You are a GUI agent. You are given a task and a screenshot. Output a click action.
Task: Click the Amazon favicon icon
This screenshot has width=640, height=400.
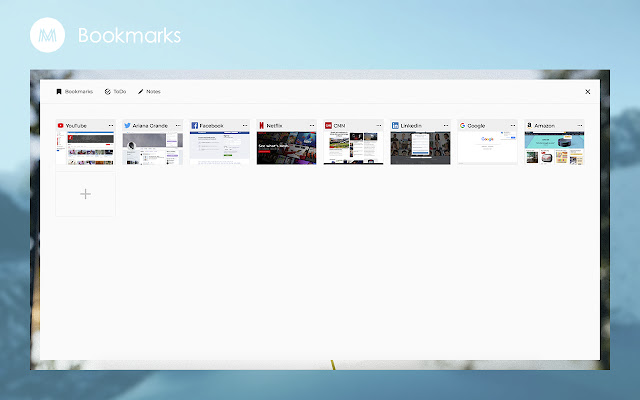tap(530, 126)
